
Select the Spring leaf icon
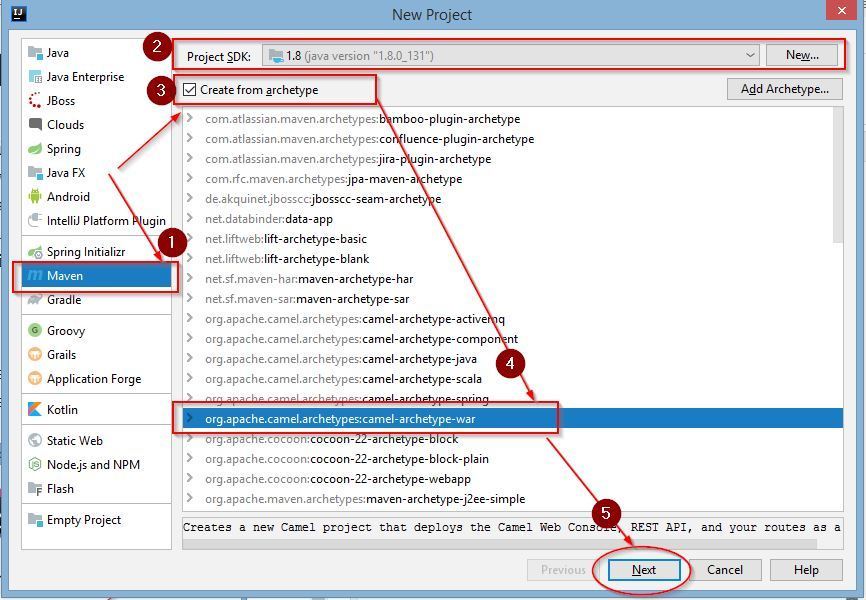tap(35, 149)
